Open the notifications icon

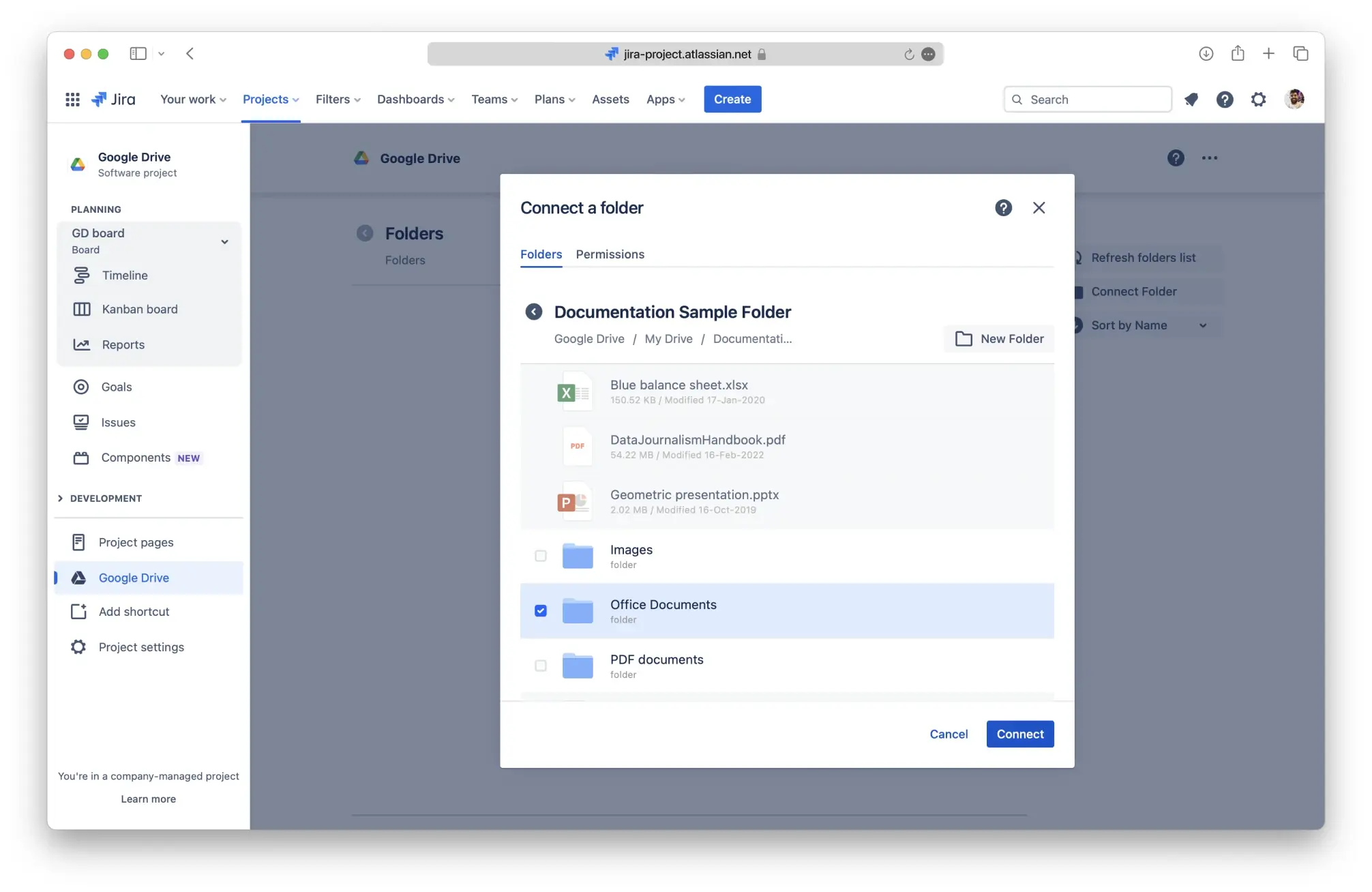(1191, 100)
